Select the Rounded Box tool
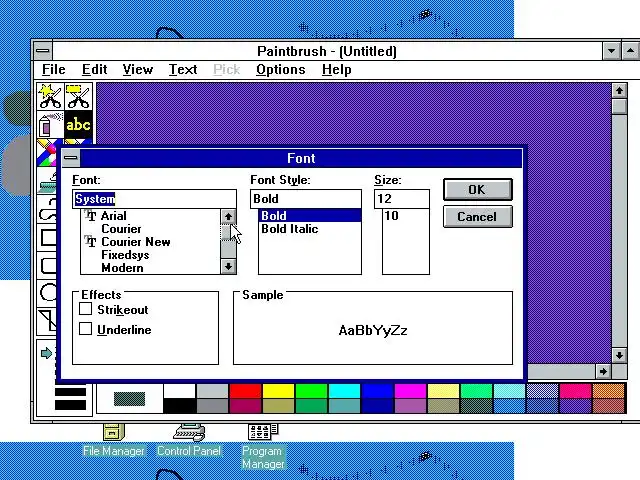Screen dimensions: 640x480 (x=47, y=265)
